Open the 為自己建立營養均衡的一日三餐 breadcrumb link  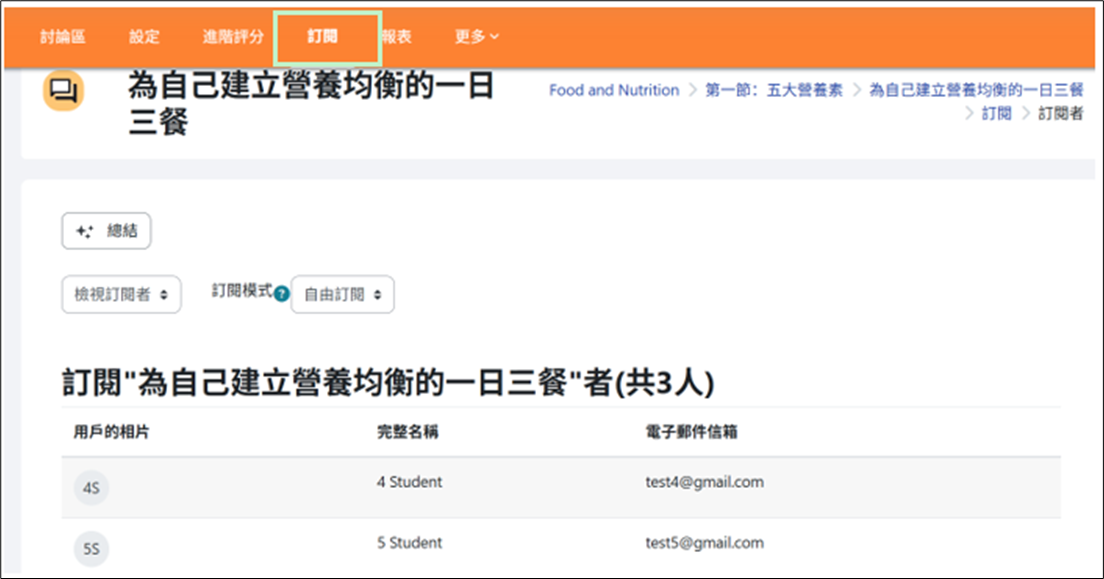click(975, 90)
